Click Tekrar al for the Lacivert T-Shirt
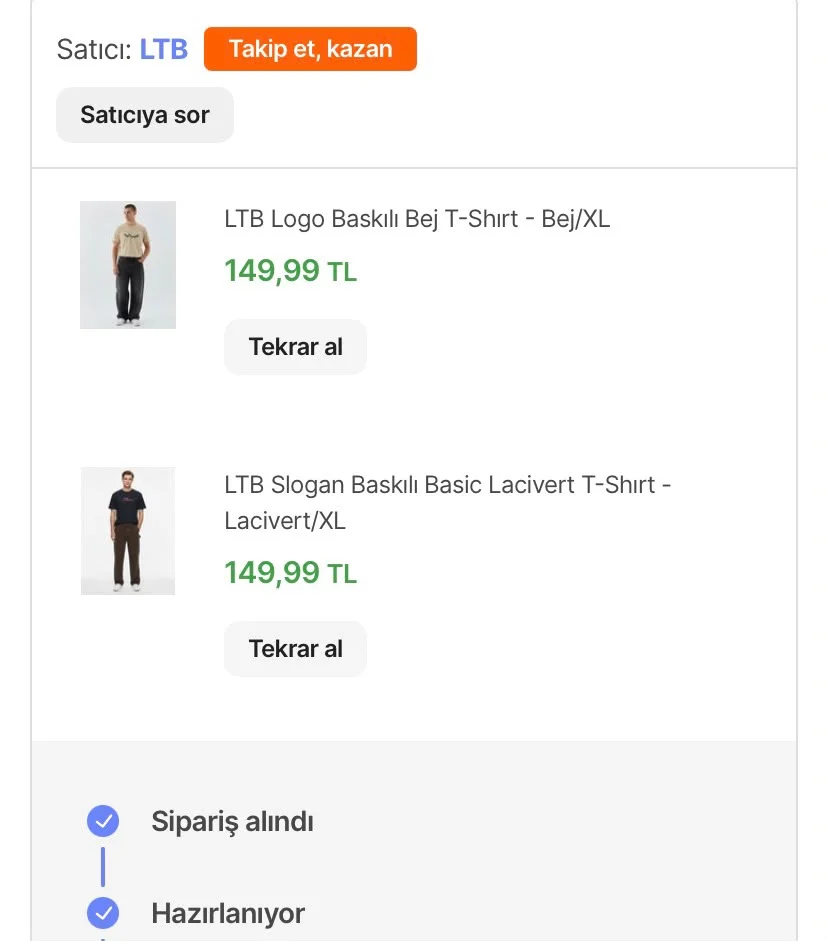This screenshot has height=941, width=828. [295, 649]
